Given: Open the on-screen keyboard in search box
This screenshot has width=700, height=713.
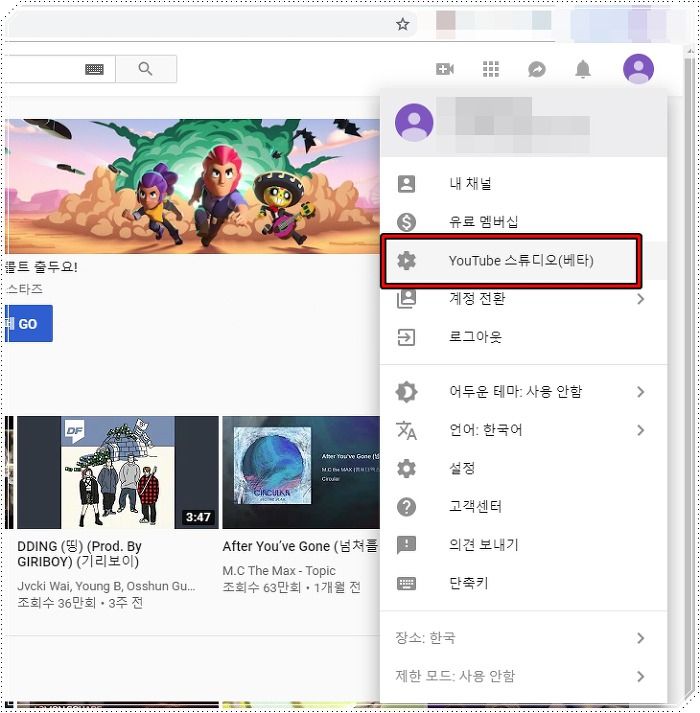Looking at the screenshot, I should (94, 69).
